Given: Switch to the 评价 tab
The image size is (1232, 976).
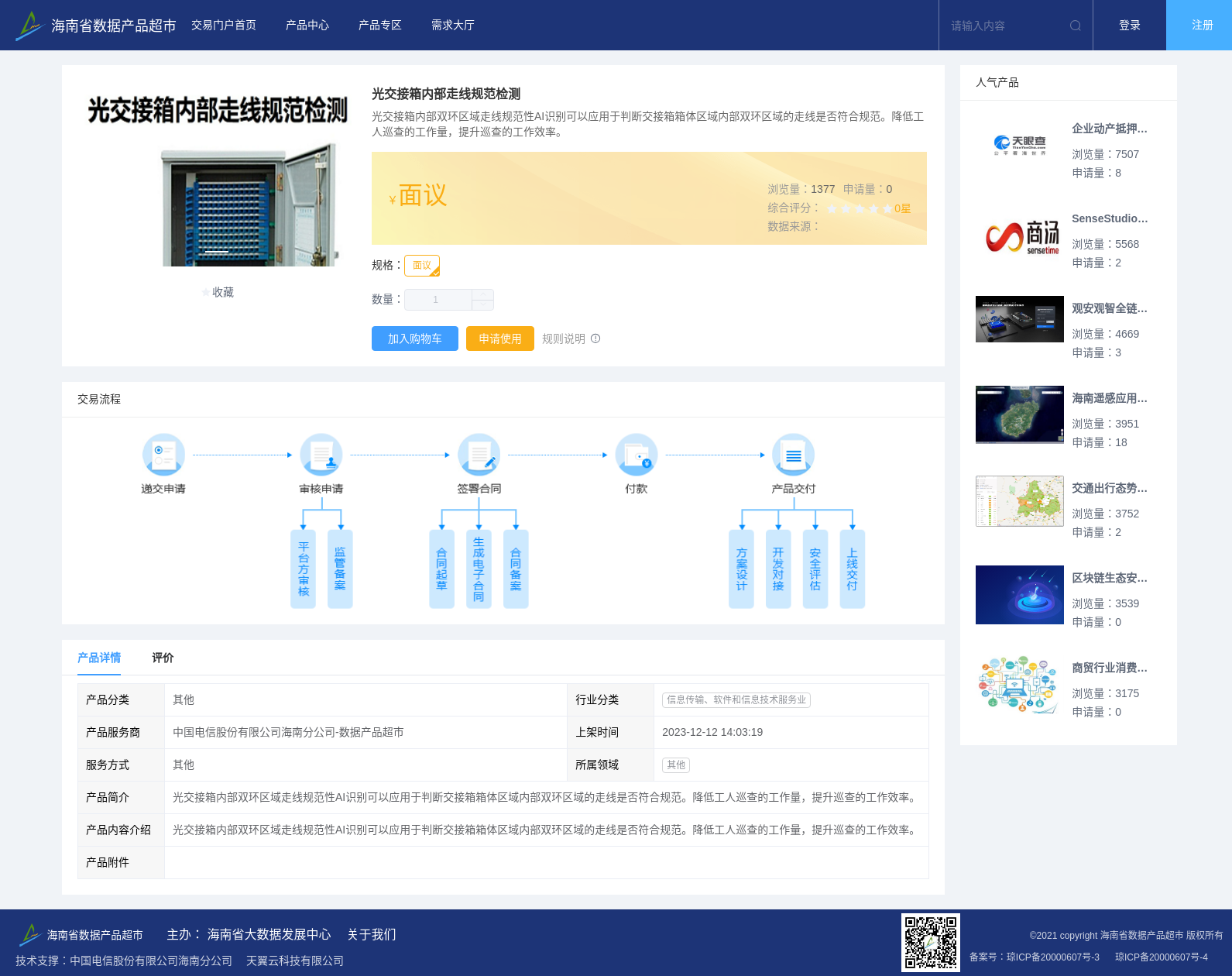Looking at the screenshot, I should (x=163, y=658).
